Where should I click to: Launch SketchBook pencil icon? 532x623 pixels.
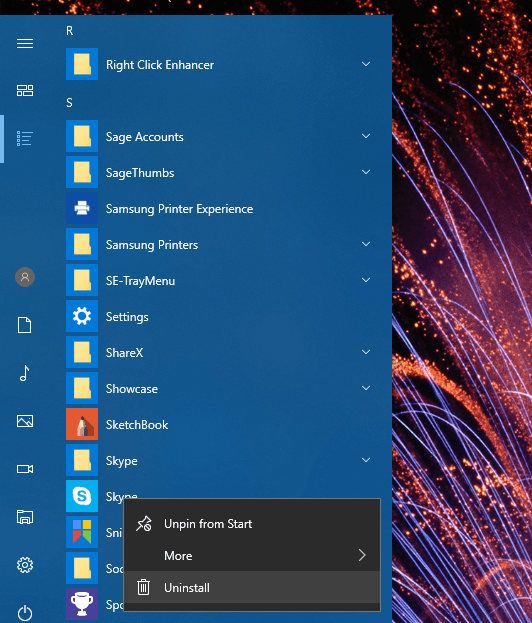(x=82, y=424)
